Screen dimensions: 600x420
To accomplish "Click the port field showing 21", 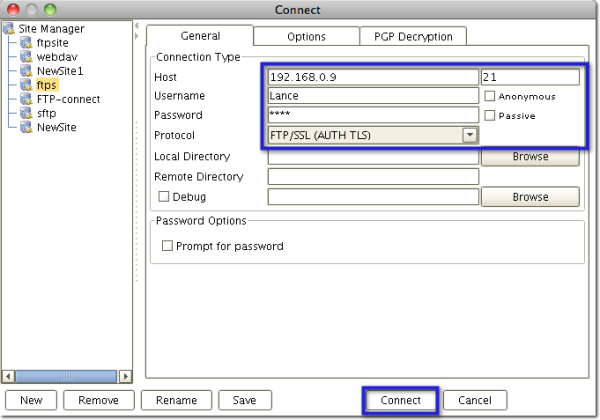I will (530, 77).
